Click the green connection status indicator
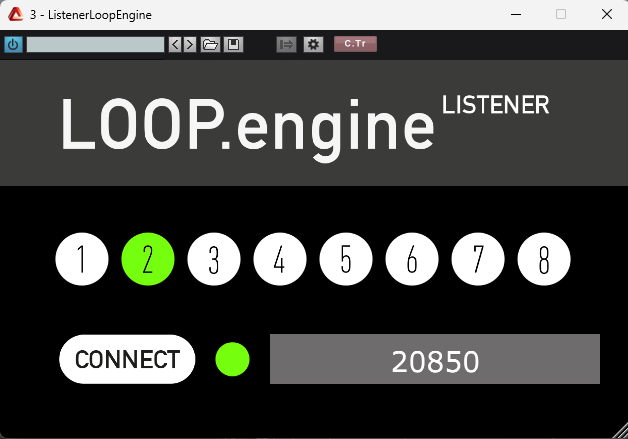 [232, 359]
